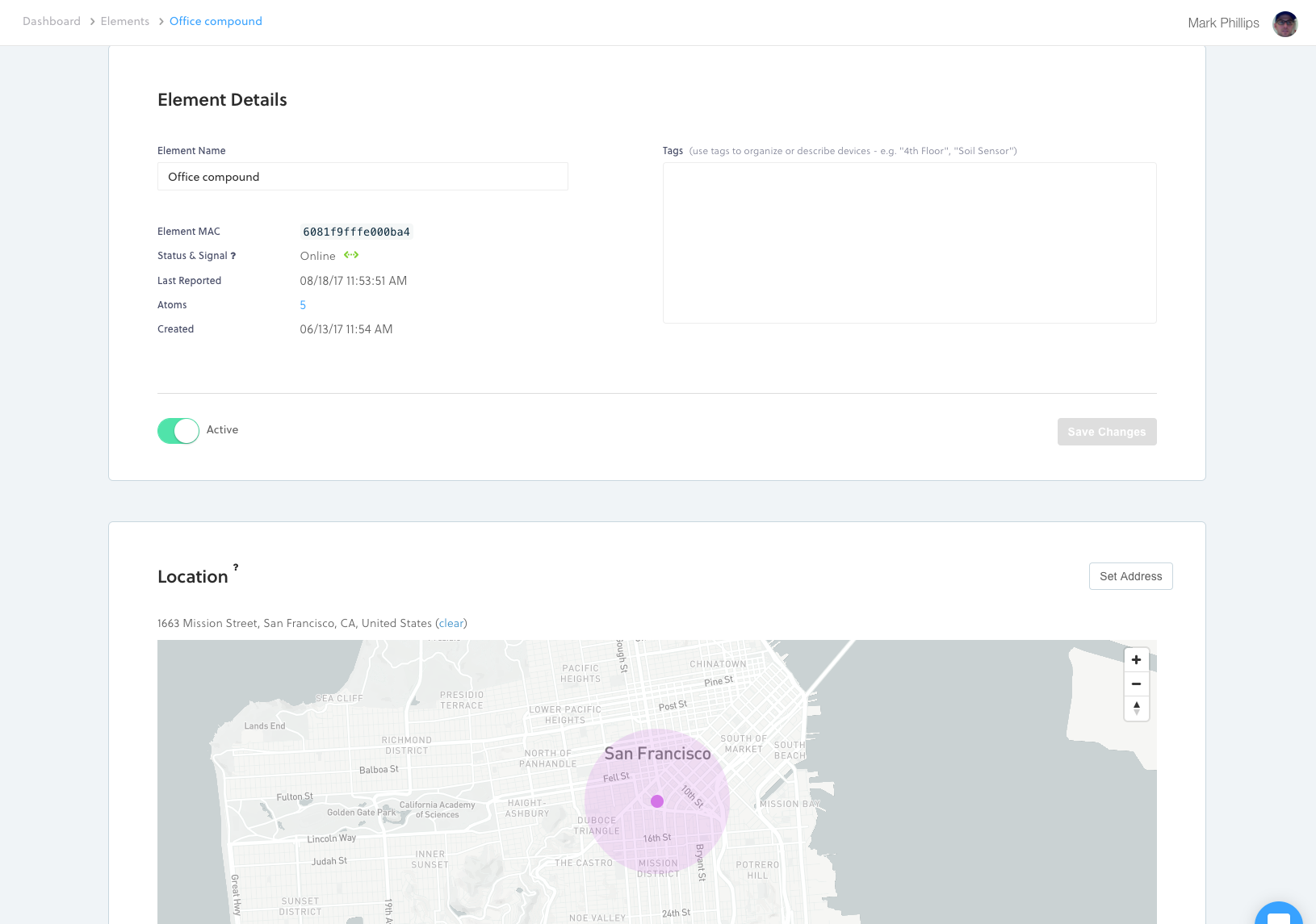Navigate to Elements breadcrumb
Viewport: 1316px width, 924px height.
pyautogui.click(x=125, y=22)
